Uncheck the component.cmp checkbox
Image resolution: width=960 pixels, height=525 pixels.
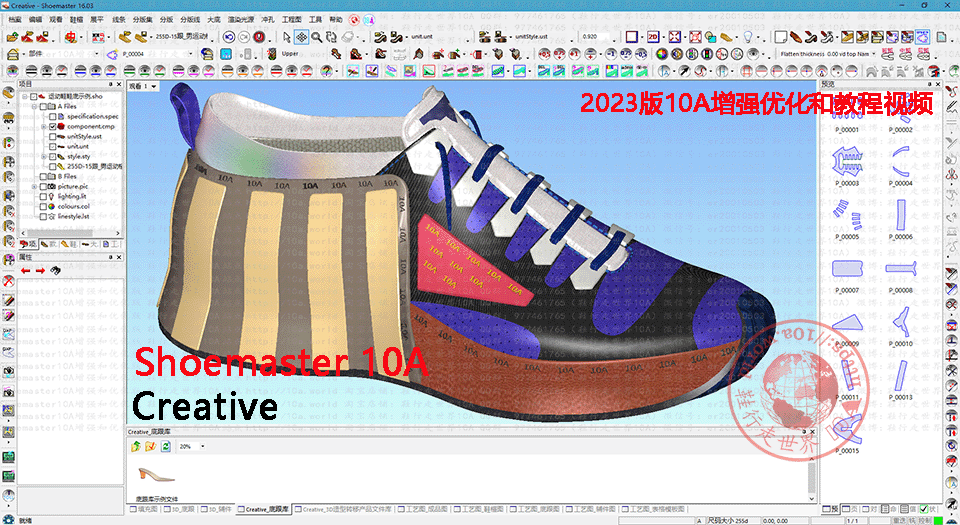[x=53, y=127]
